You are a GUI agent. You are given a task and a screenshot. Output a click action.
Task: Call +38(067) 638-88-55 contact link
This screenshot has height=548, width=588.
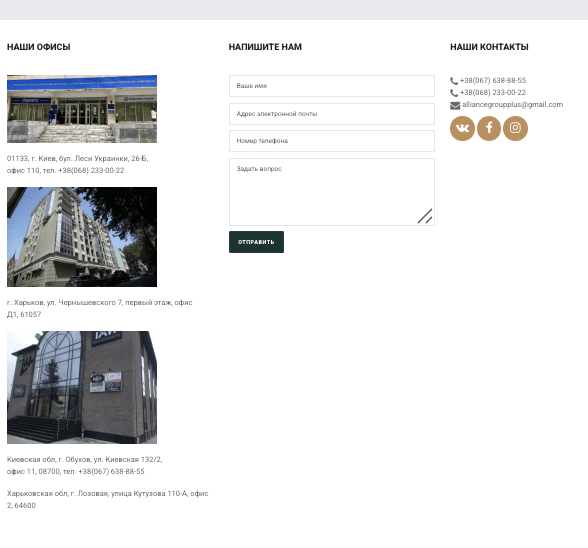point(493,80)
